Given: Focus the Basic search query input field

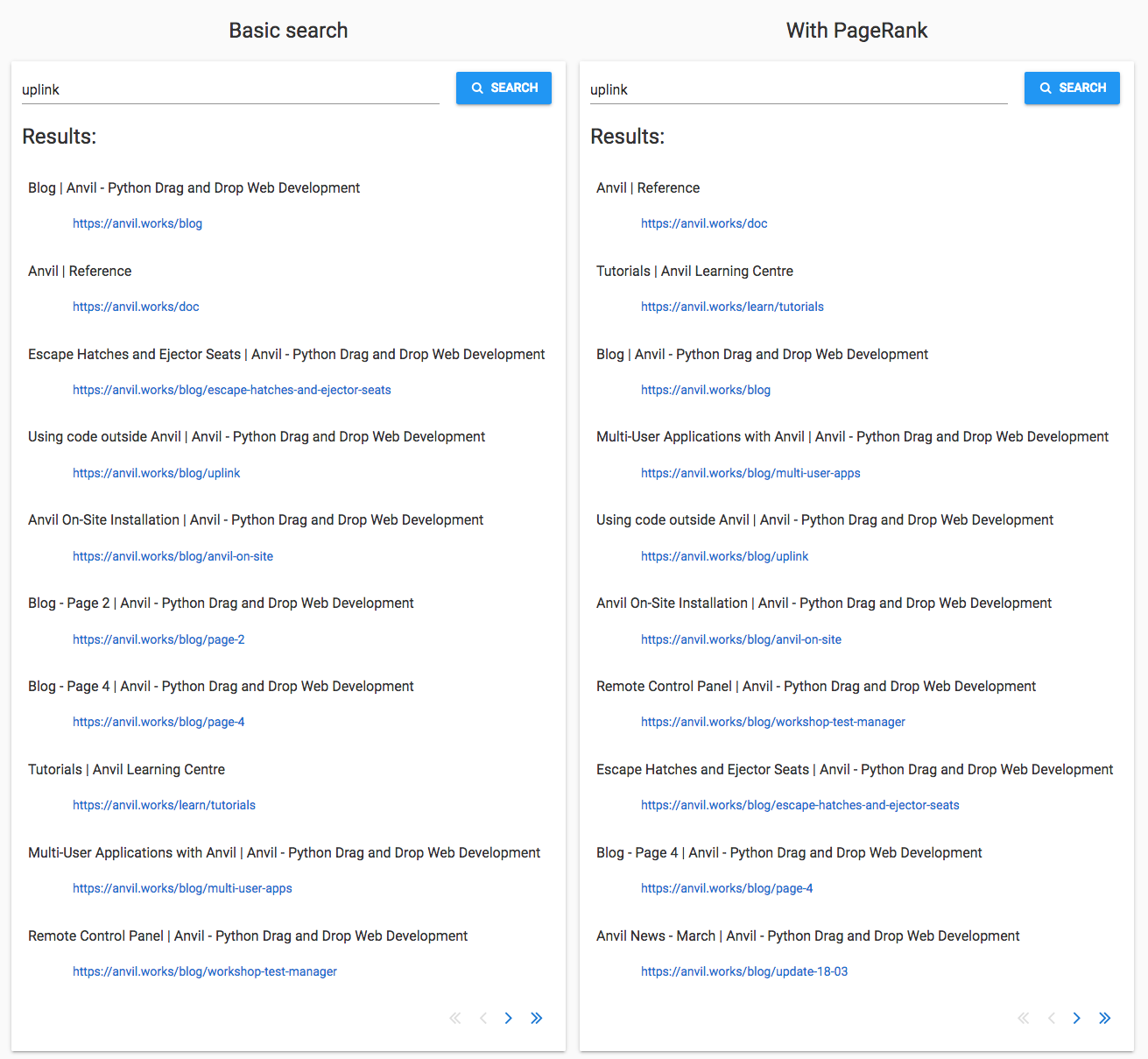Looking at the screenshot, I should pyautogui.click(x=229, y=89).
